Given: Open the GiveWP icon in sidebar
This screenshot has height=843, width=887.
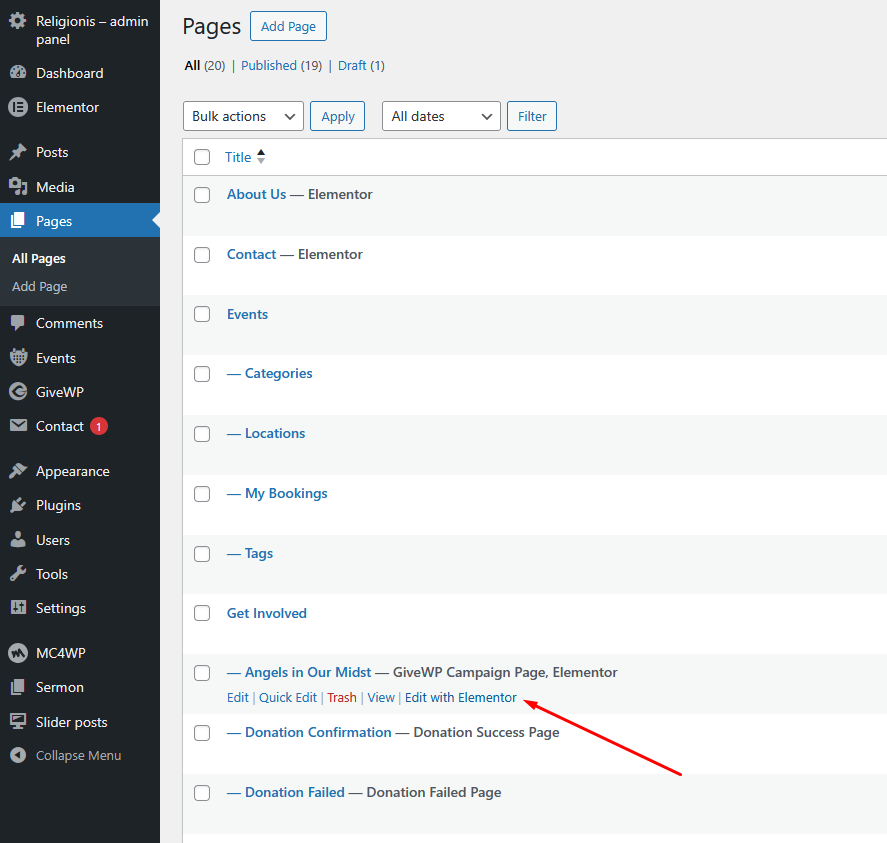Looking at the screenshot, I should pos(18,392).
